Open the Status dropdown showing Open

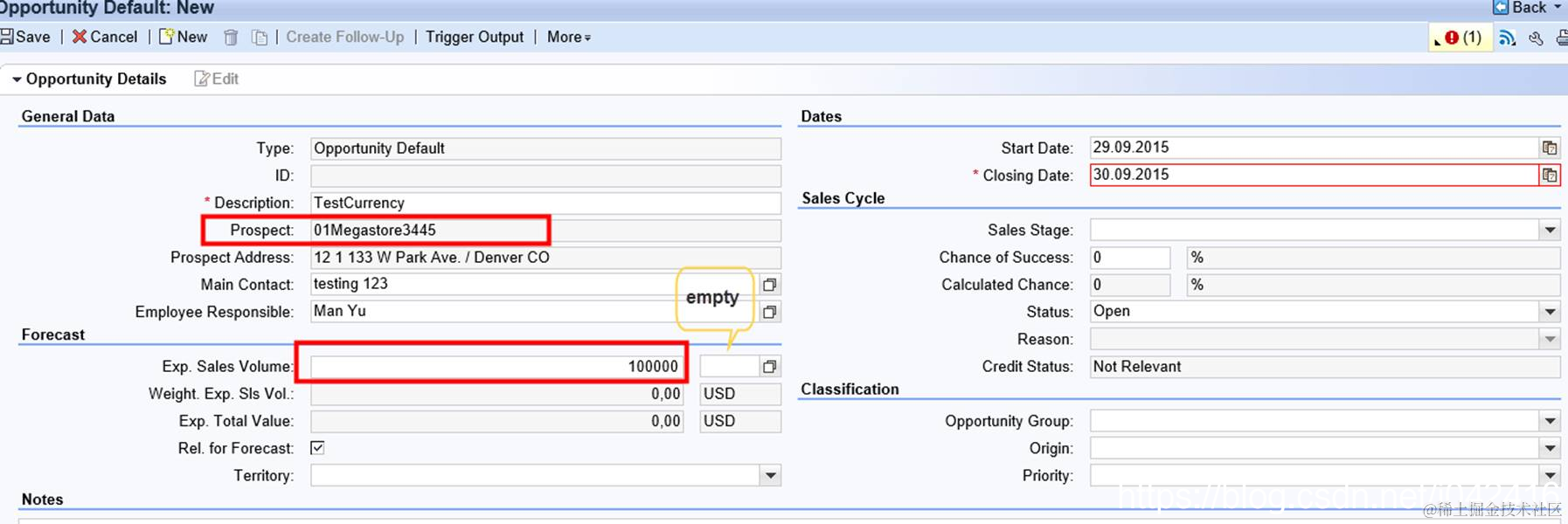pos(1550,312)
